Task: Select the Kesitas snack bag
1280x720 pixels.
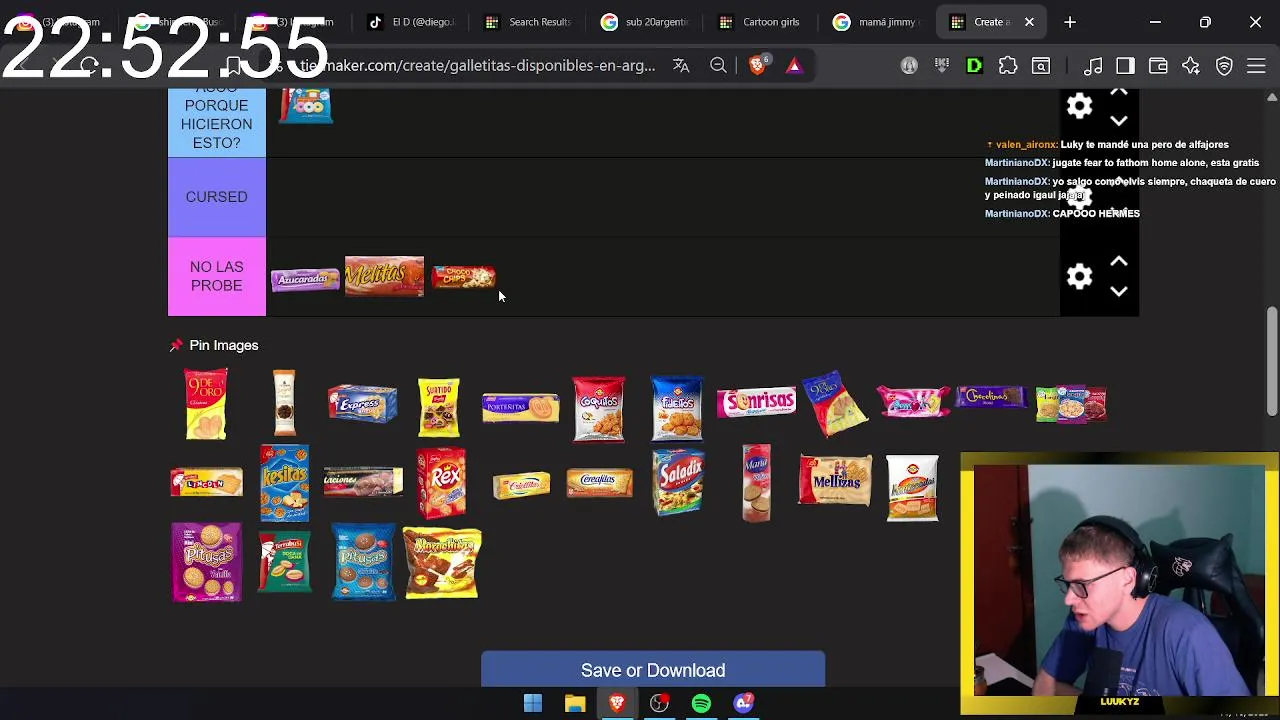Action: [285, 484]
